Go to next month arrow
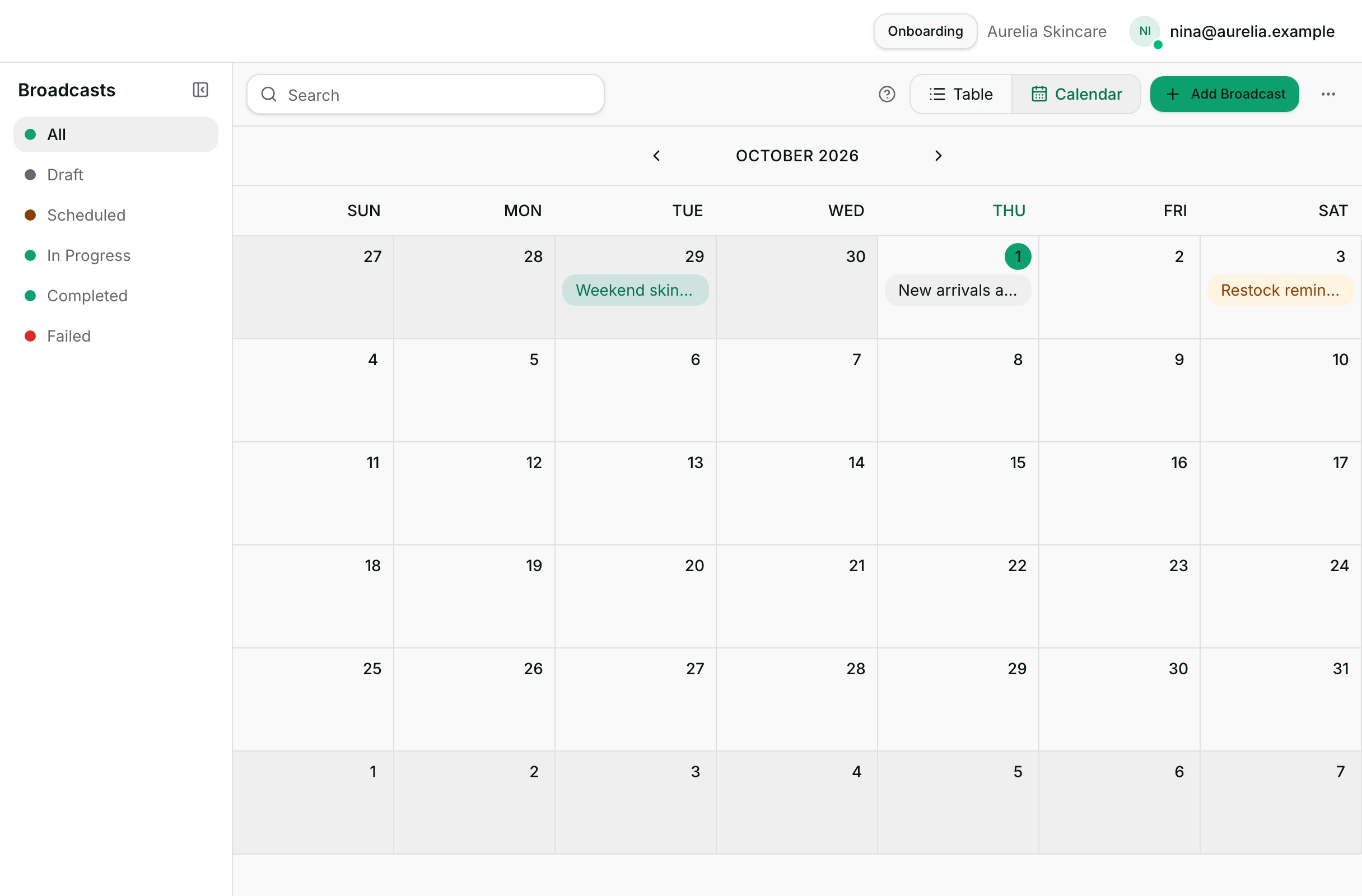This screenshot has width=1362, height=896. [x=938, y=156]
